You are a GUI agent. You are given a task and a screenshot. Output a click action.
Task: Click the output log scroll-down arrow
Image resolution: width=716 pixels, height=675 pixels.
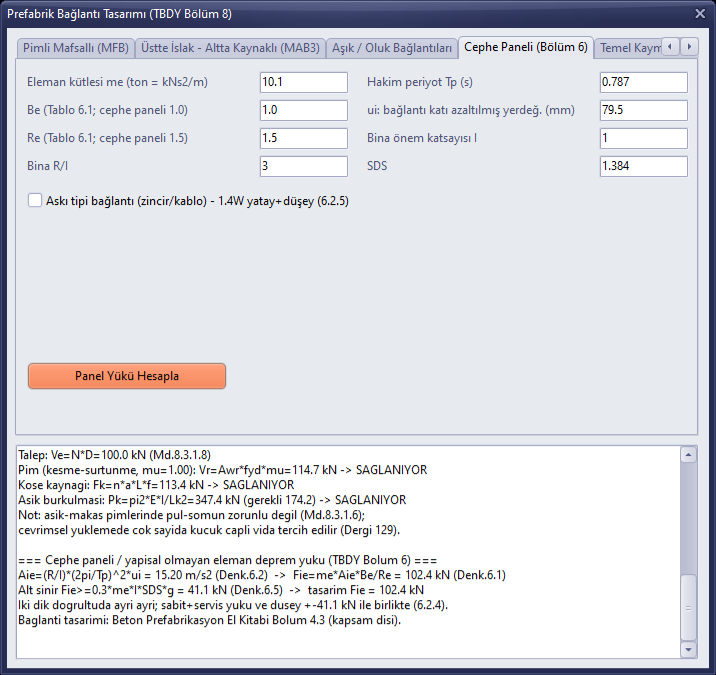[x=688, y=649]
